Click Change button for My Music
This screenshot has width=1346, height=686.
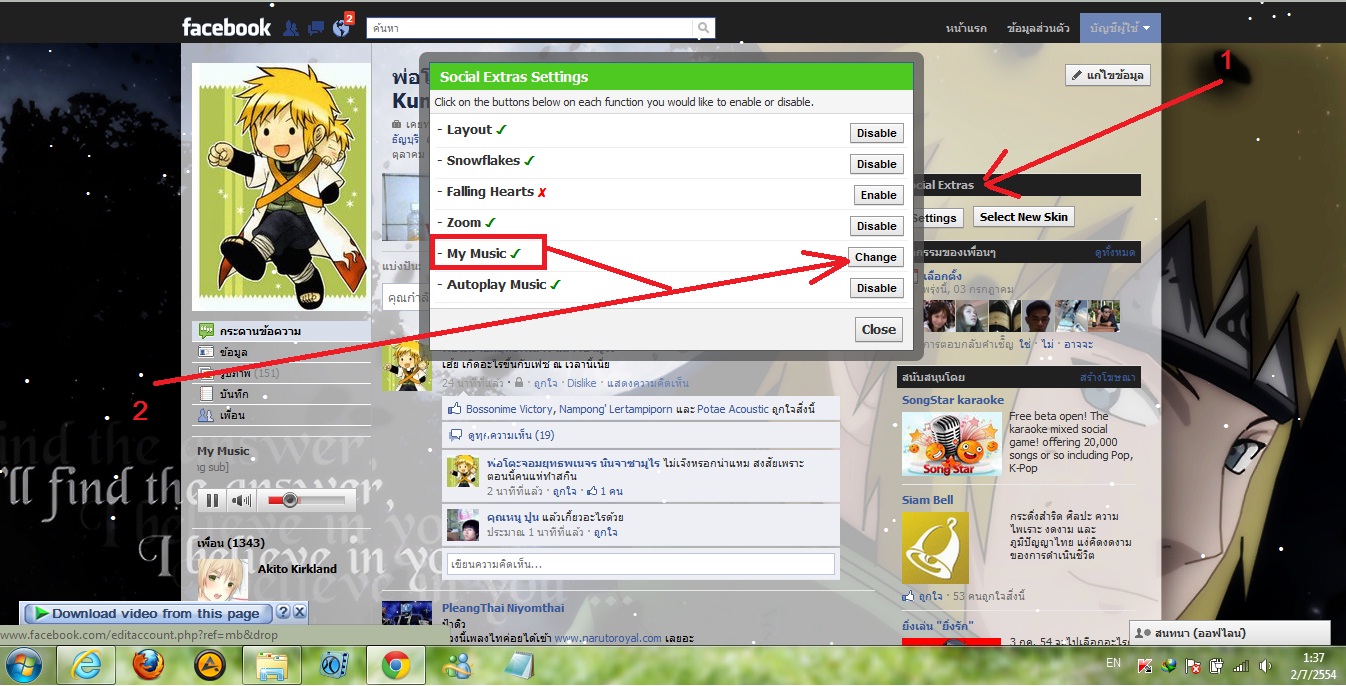[x=875, y=257]
